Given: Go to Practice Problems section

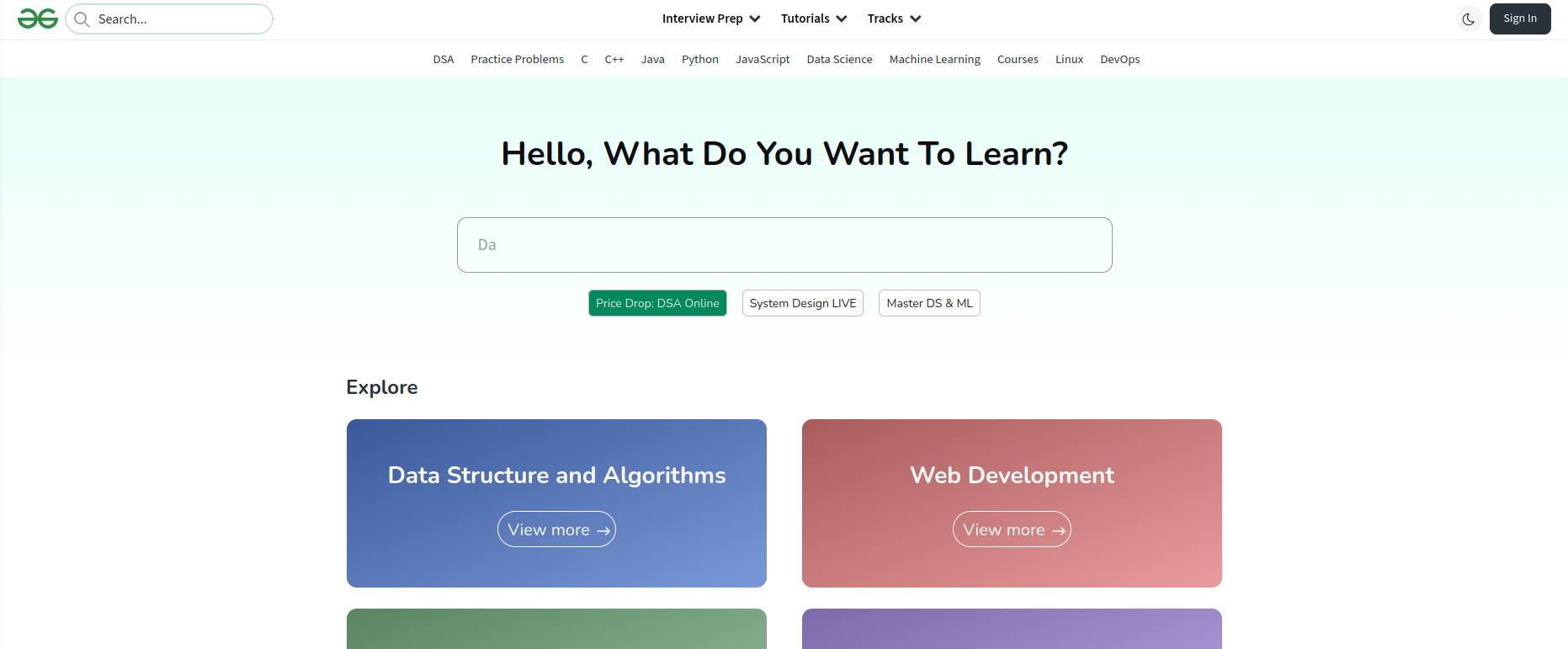Looking at the screenshot, I should pos(517,59).
